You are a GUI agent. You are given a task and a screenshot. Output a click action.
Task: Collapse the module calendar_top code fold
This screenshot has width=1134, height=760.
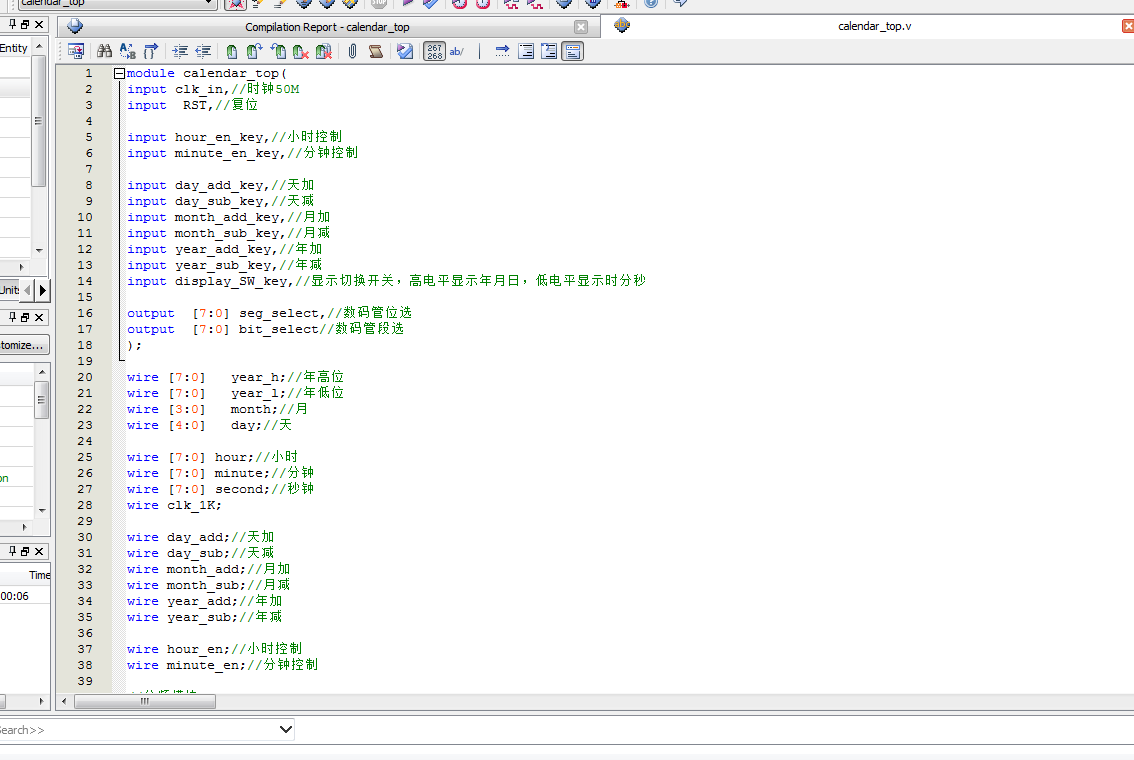119,73
